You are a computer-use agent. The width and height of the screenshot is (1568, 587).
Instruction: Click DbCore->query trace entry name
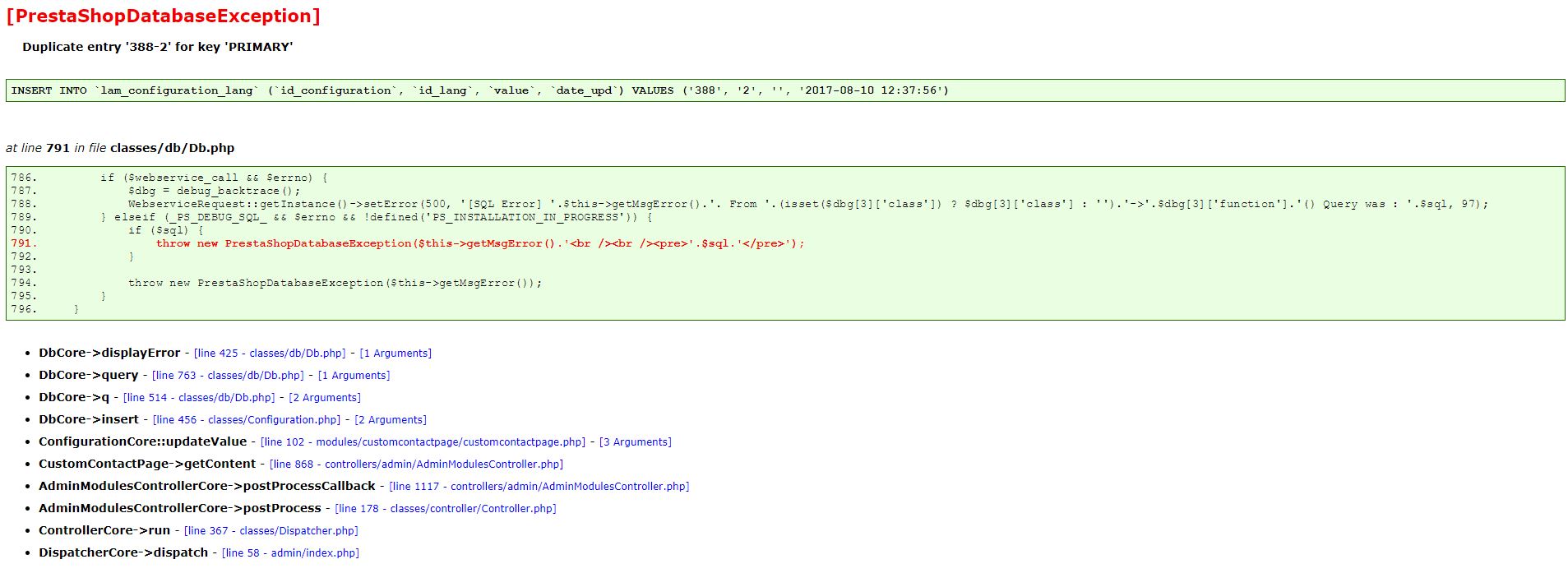89,375
